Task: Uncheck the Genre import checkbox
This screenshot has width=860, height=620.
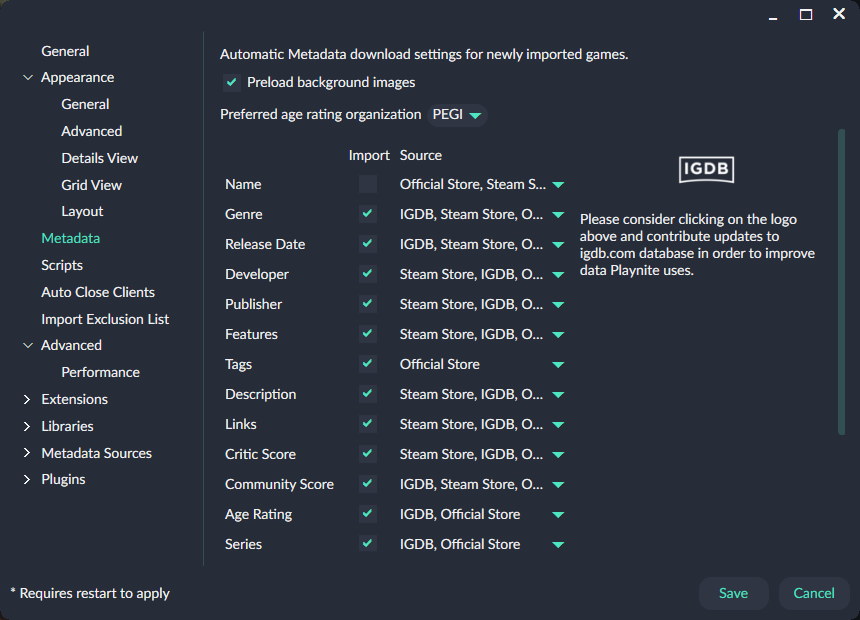Action: (x=367, y=213)
